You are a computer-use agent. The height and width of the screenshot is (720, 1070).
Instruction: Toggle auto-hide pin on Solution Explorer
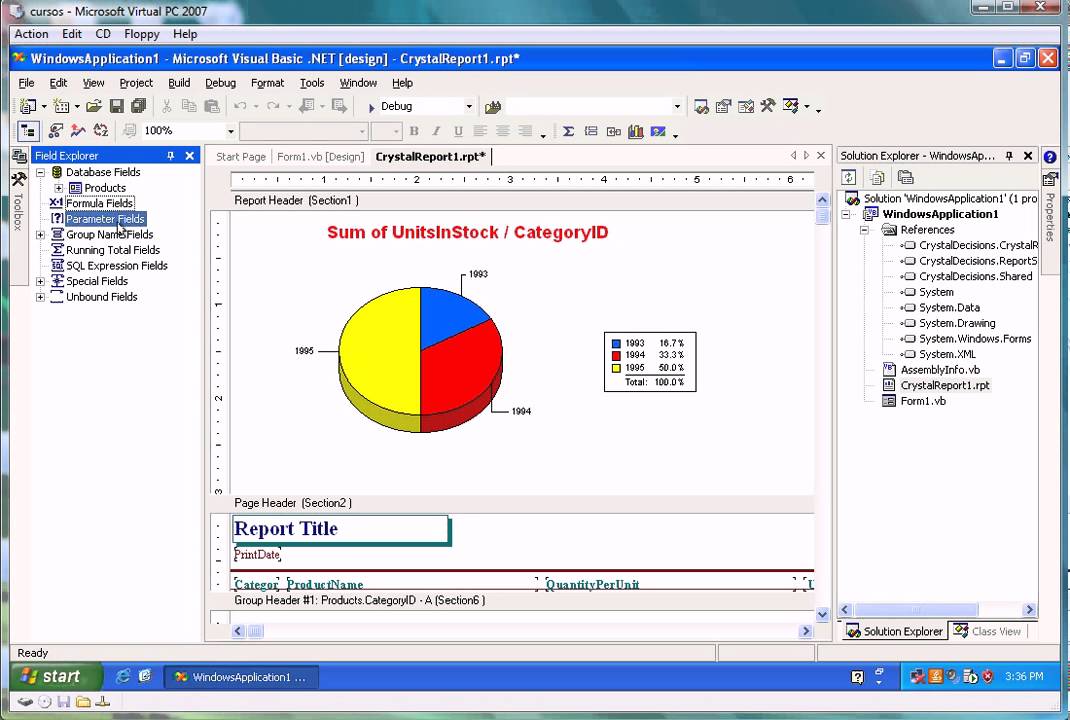[1009, 156]
